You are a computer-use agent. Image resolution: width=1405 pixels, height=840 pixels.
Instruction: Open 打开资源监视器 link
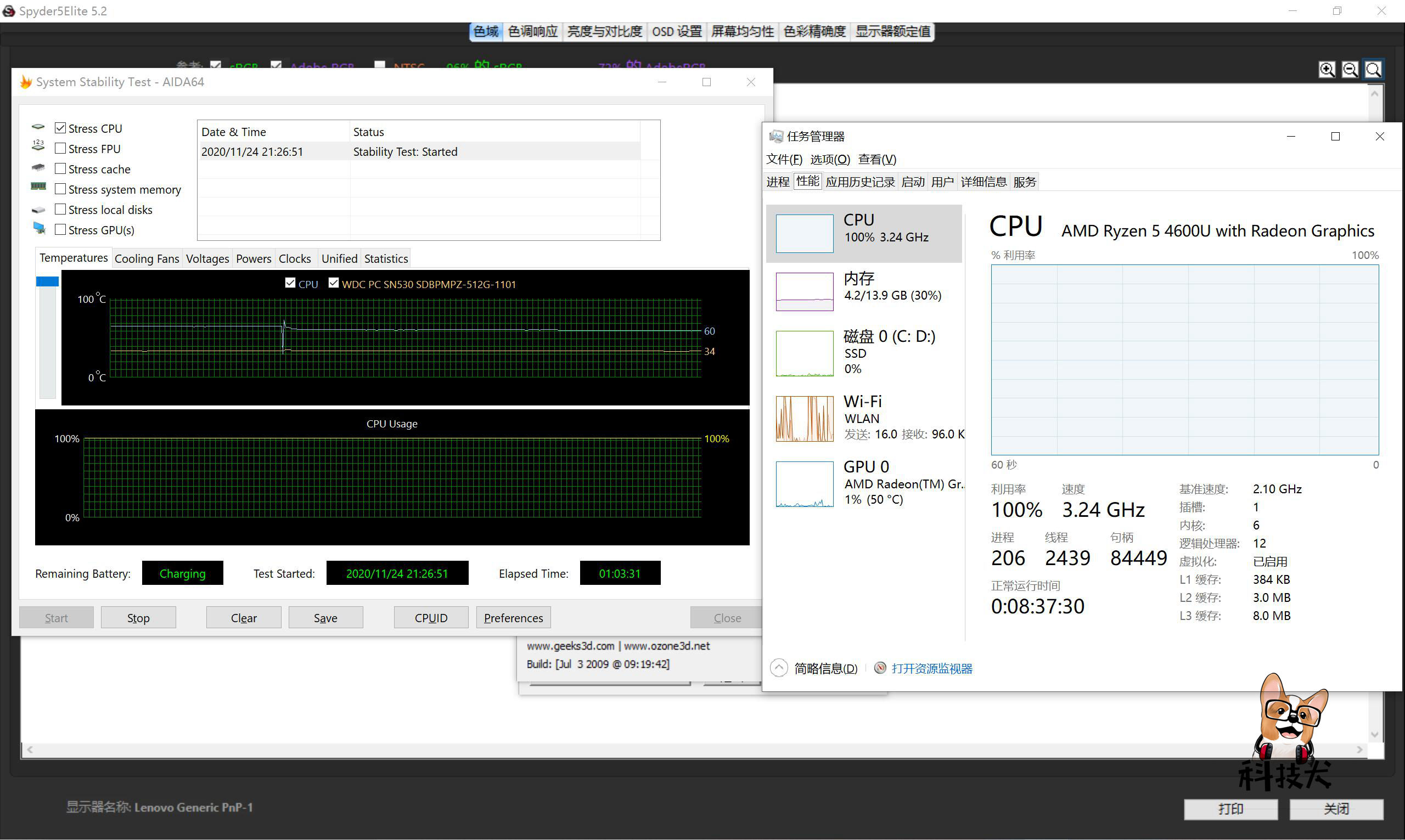click(x=932, y=668)
